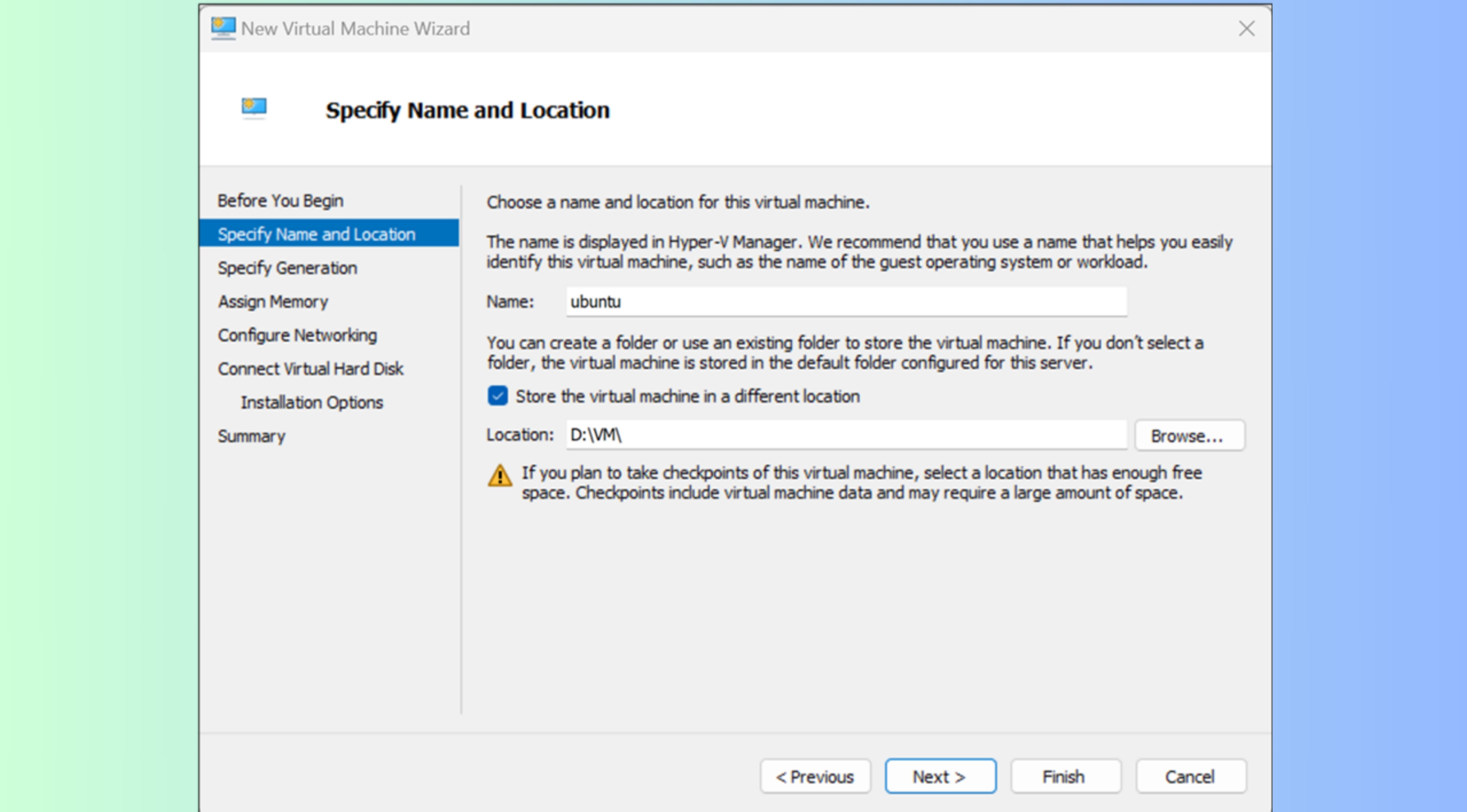Click the checkpoint free space warning text
The width and height of the screenshot is (1467, 812).
(862, 482)
